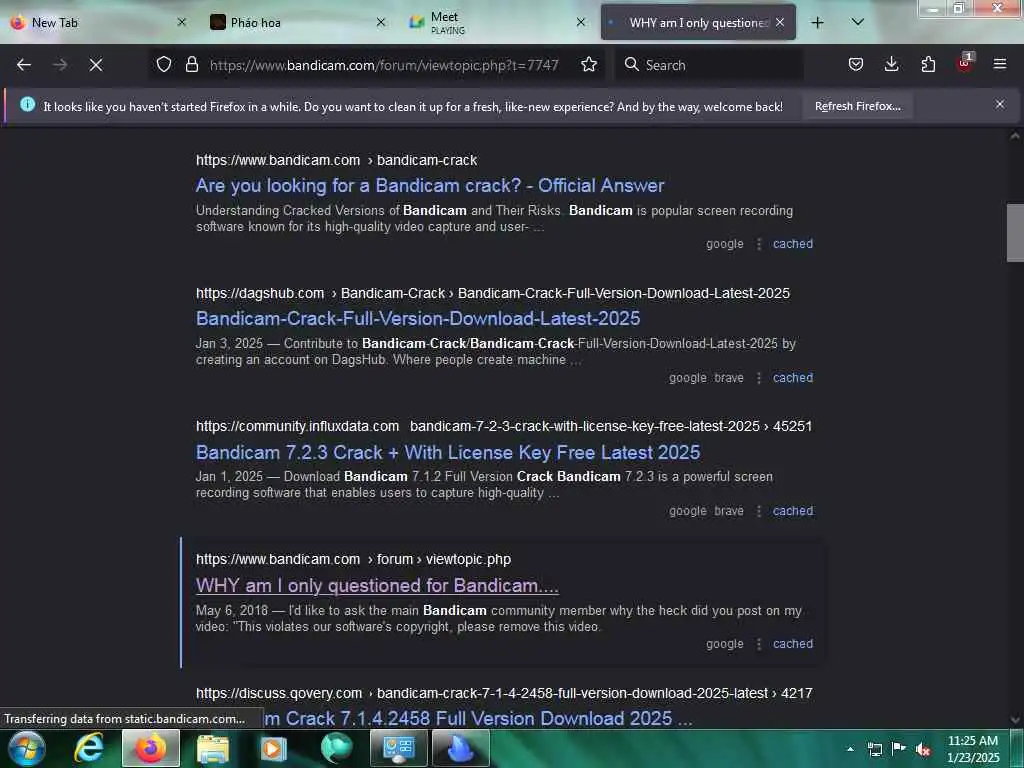Click scrollbar down arrow
Viewport: 1024px width, 768px height.
(1015, 720)
